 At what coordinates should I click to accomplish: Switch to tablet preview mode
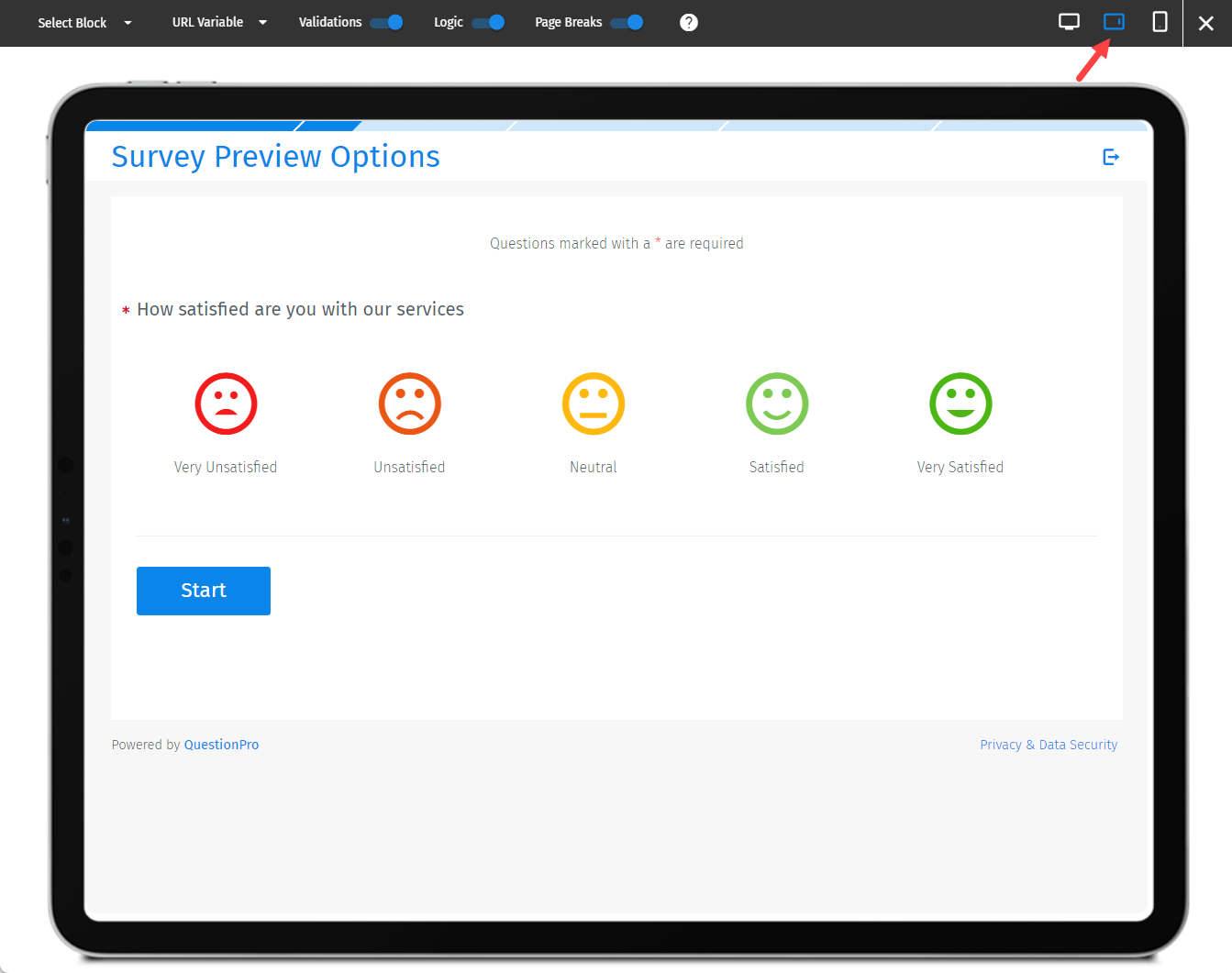(x=1113, y=22)
